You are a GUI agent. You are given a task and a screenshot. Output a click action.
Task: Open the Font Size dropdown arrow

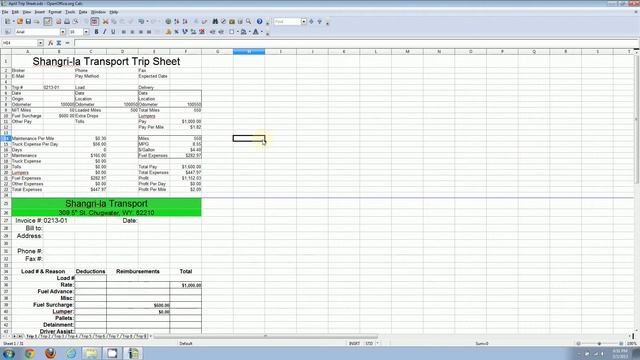pyautogui.click(x=86, y=32)
